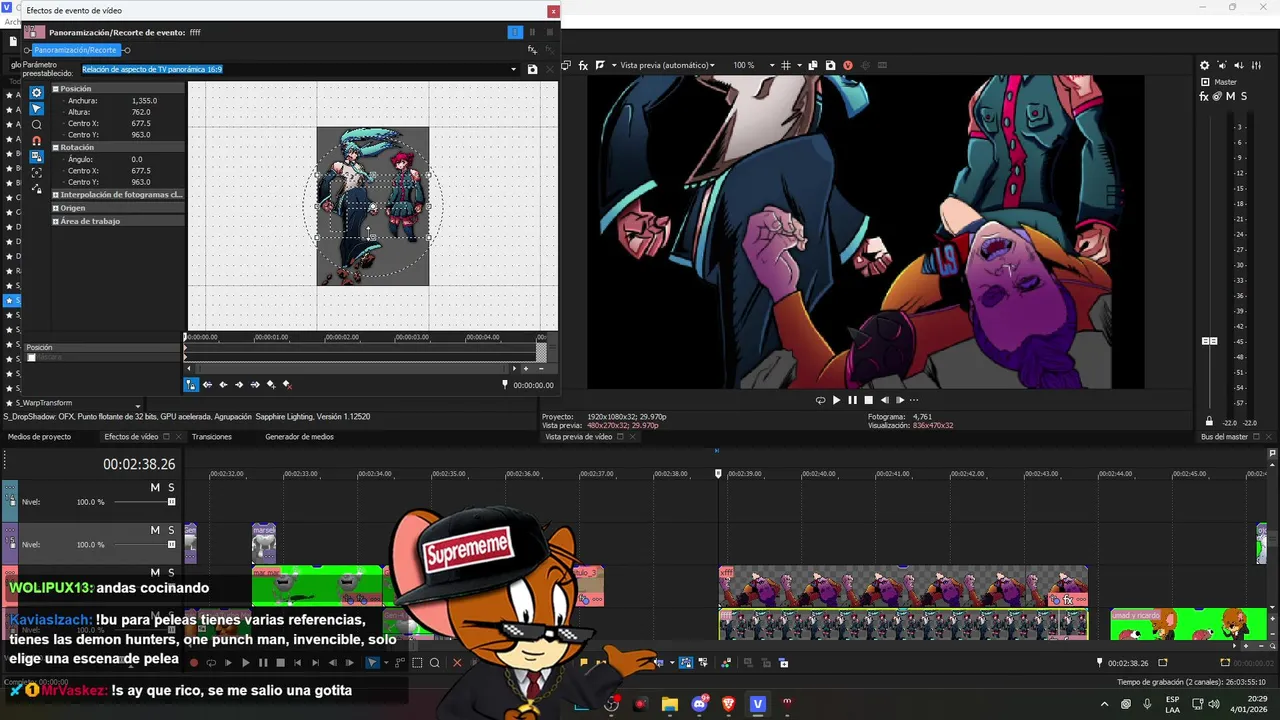Toggle preview overlays grid icon
The width and height of the screenshot is (1280, 720).
(786, 65)
